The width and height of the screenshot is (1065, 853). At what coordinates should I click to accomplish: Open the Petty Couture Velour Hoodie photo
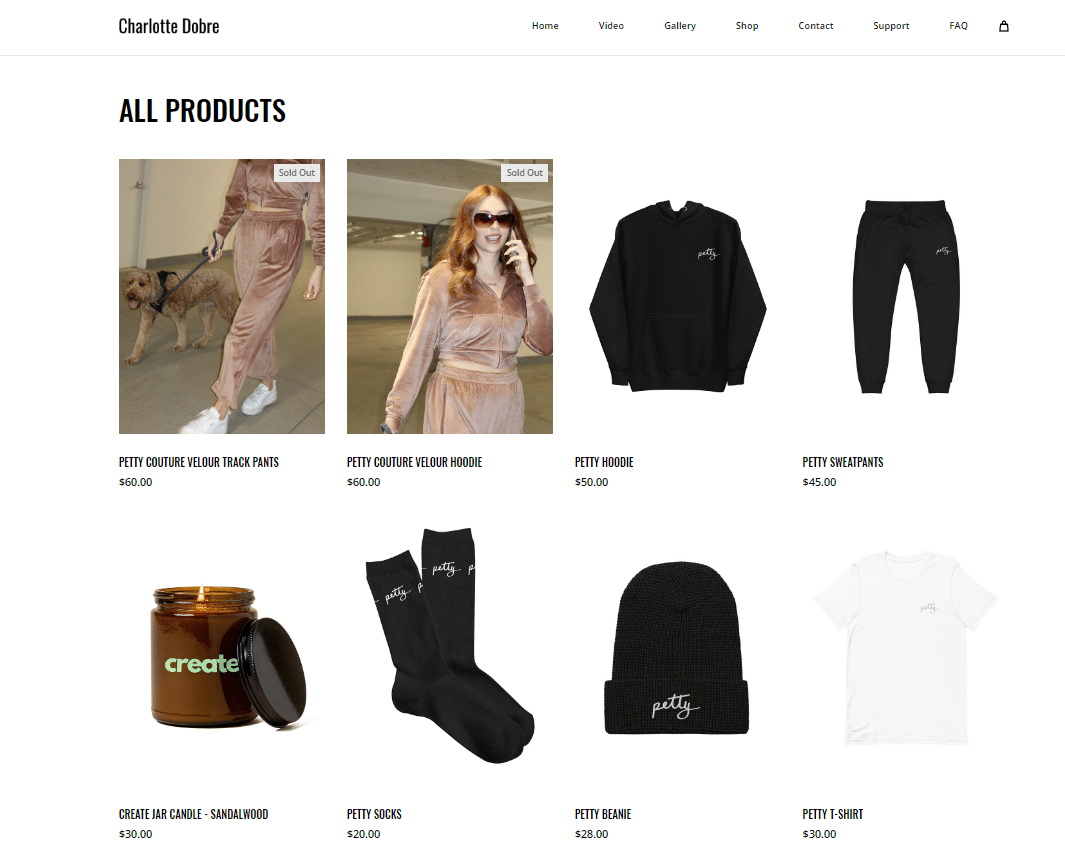tap(450, 296)
